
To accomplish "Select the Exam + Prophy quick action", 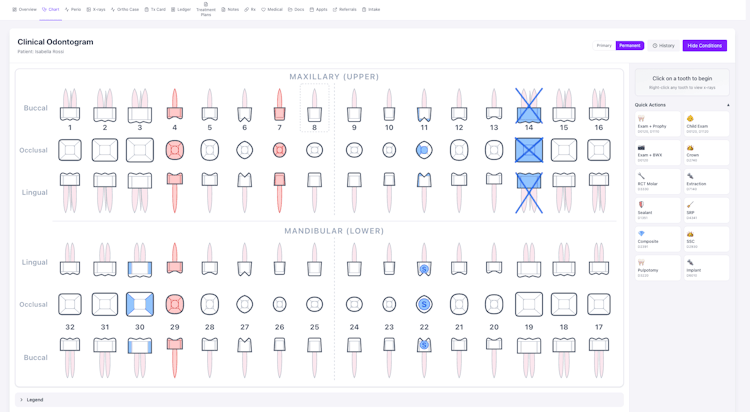I will pyautogui.click(x=658, y=124).
